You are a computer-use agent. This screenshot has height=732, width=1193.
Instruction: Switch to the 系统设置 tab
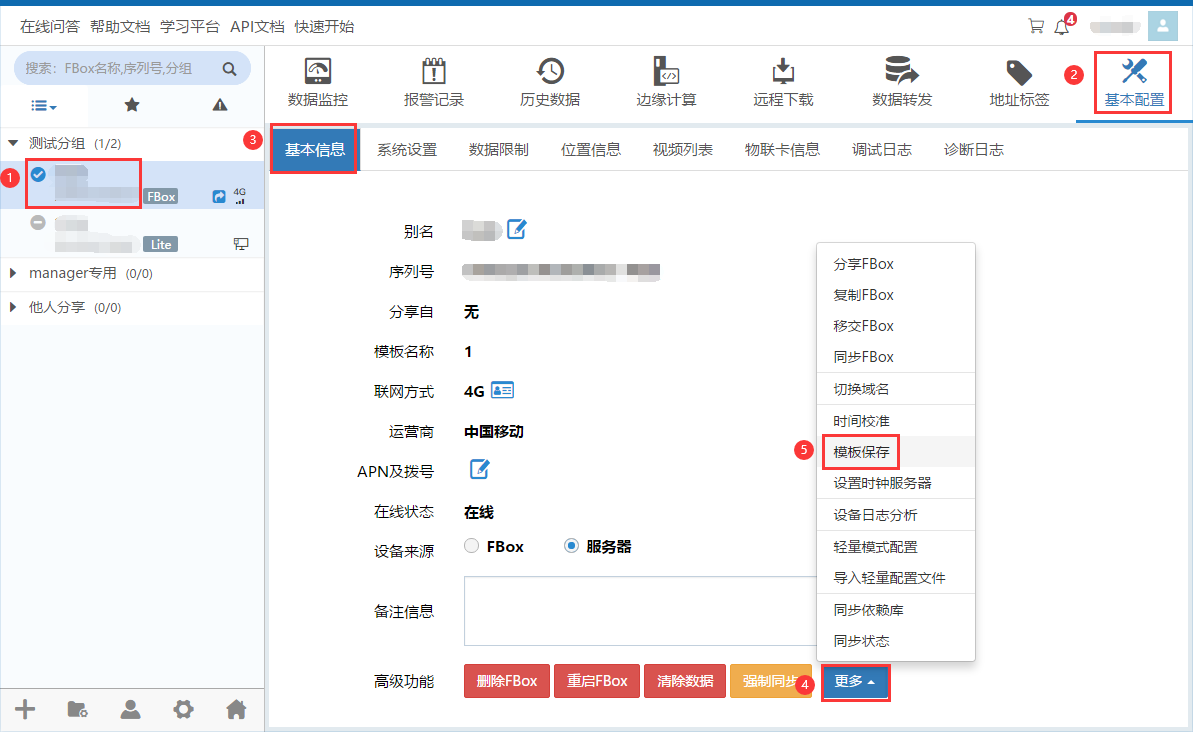407,150
